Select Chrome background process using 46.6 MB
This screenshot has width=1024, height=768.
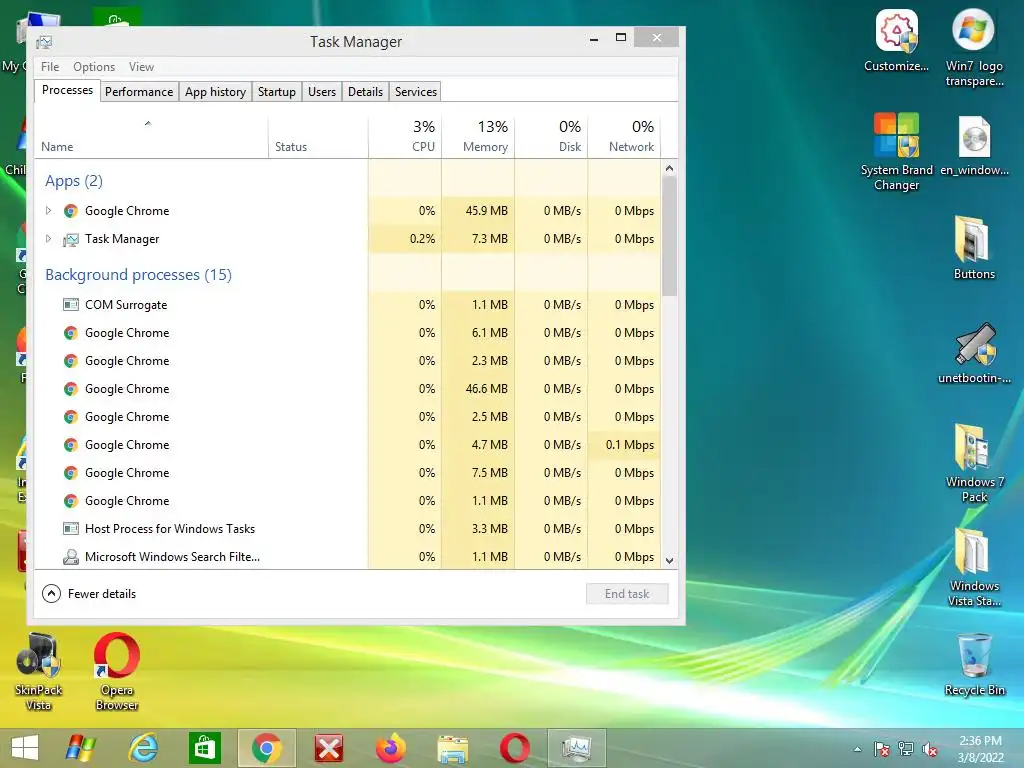[347, 389]
